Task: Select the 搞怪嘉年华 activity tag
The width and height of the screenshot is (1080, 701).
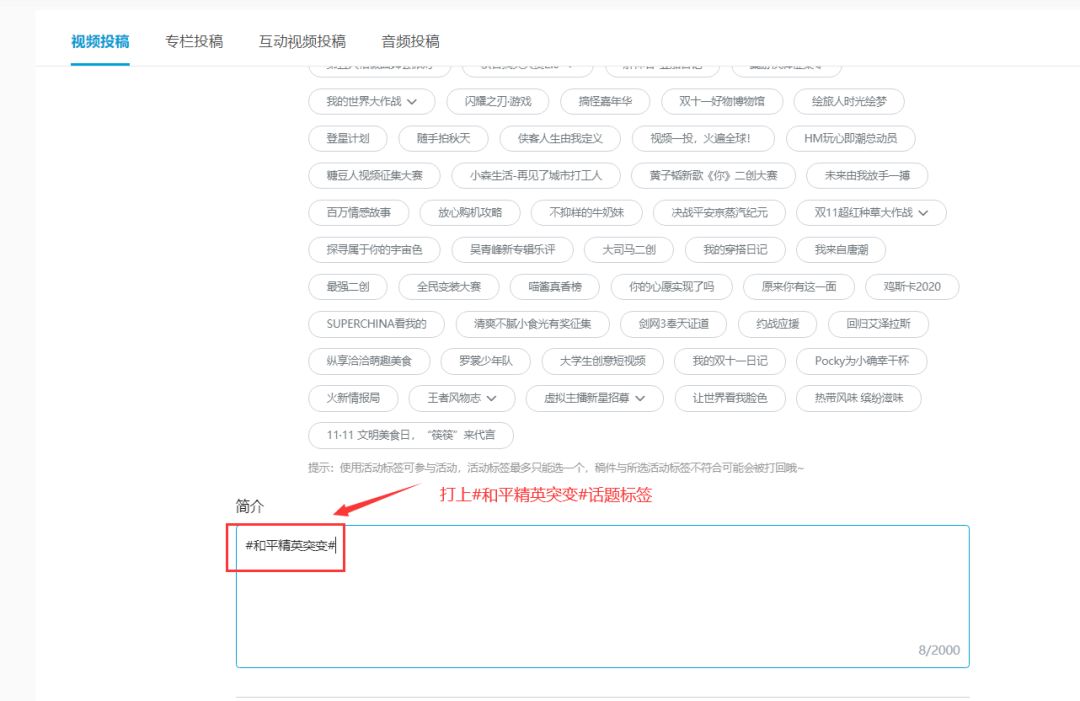Action: pos(605,101)
